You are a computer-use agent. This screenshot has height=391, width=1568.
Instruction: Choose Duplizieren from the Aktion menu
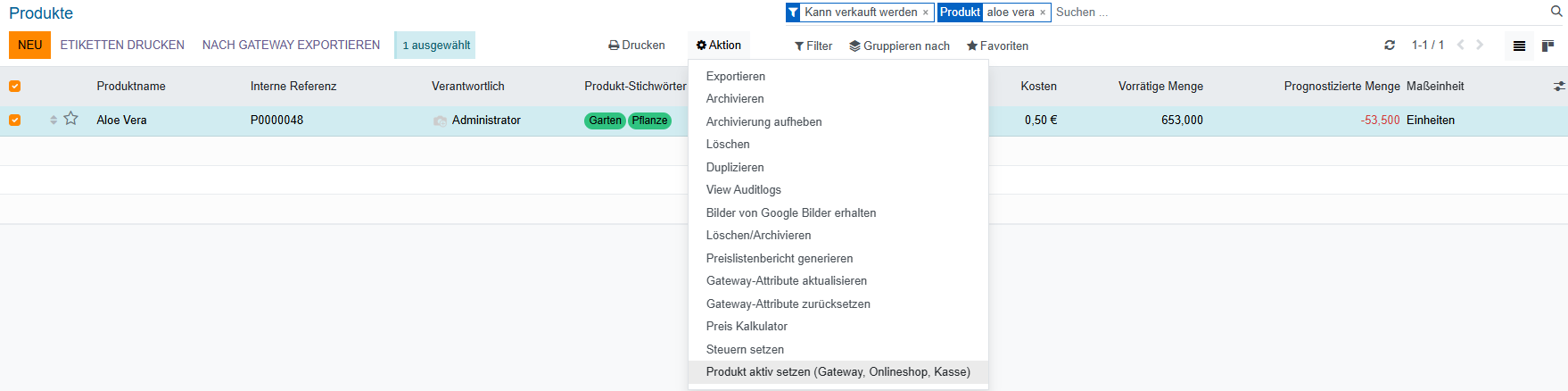pyautogui.click(x=735, y=167)
